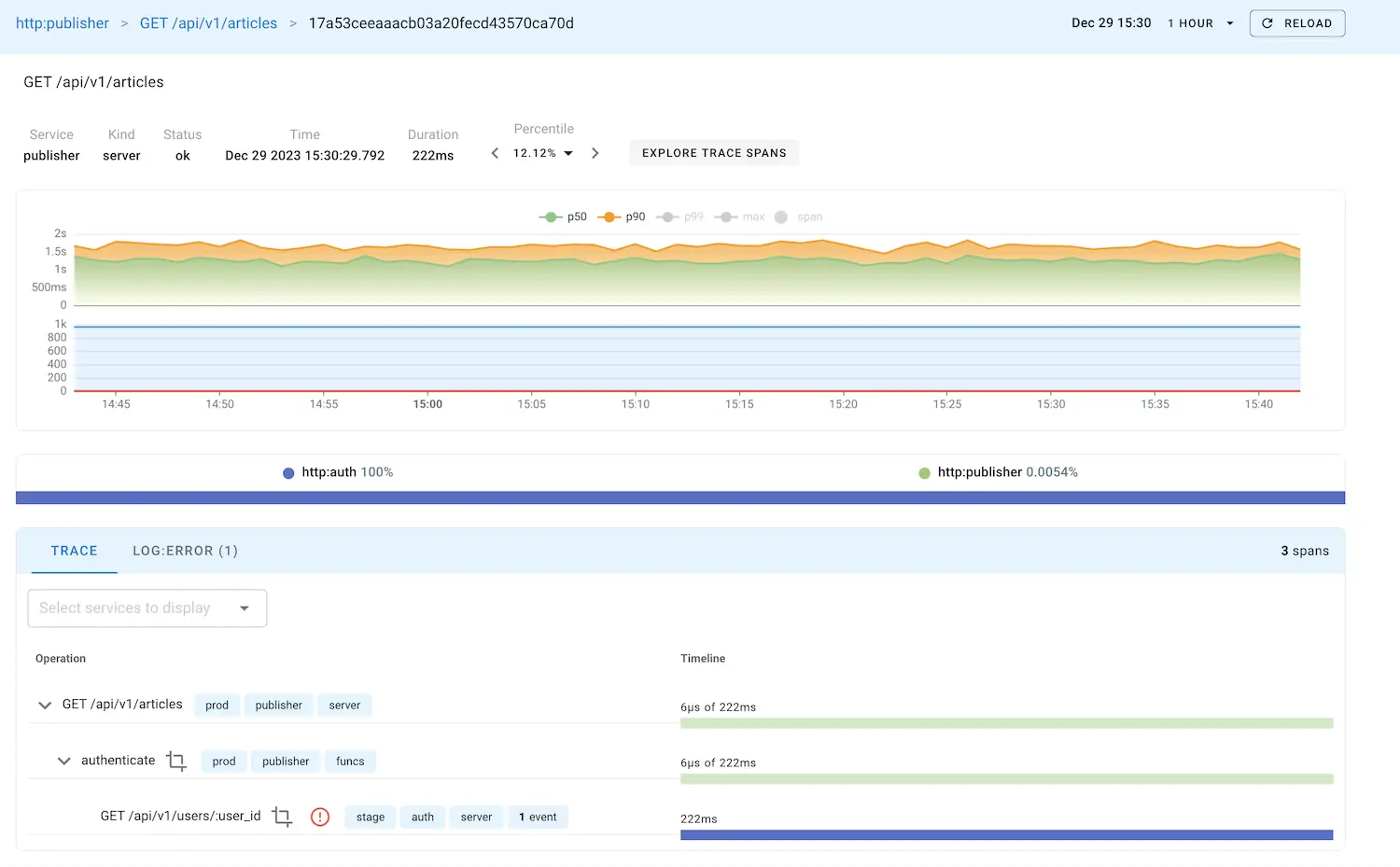Go to previous percentile with left arrow
This screenshot has height=867, width=1400.
pyautogui.click(x=495, y=153)
